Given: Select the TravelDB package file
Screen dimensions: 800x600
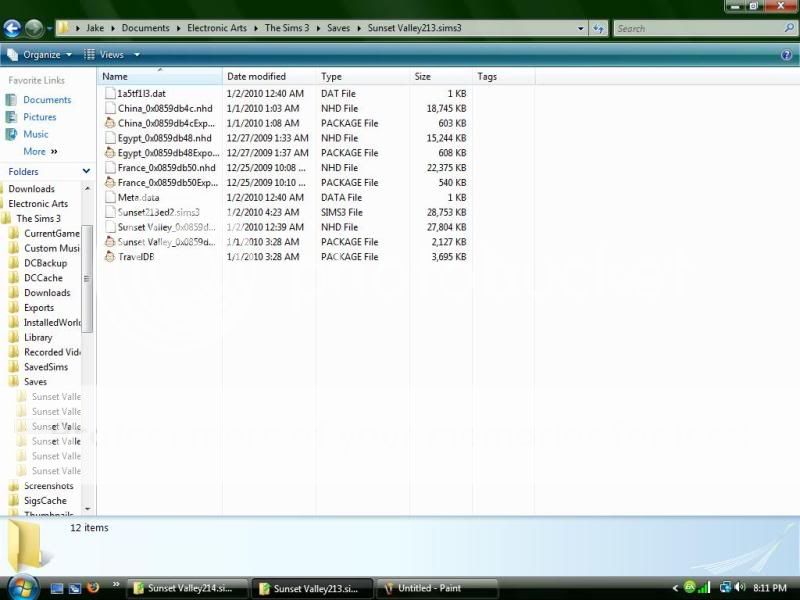Looking at the screenshot, I should pos(135,257).
